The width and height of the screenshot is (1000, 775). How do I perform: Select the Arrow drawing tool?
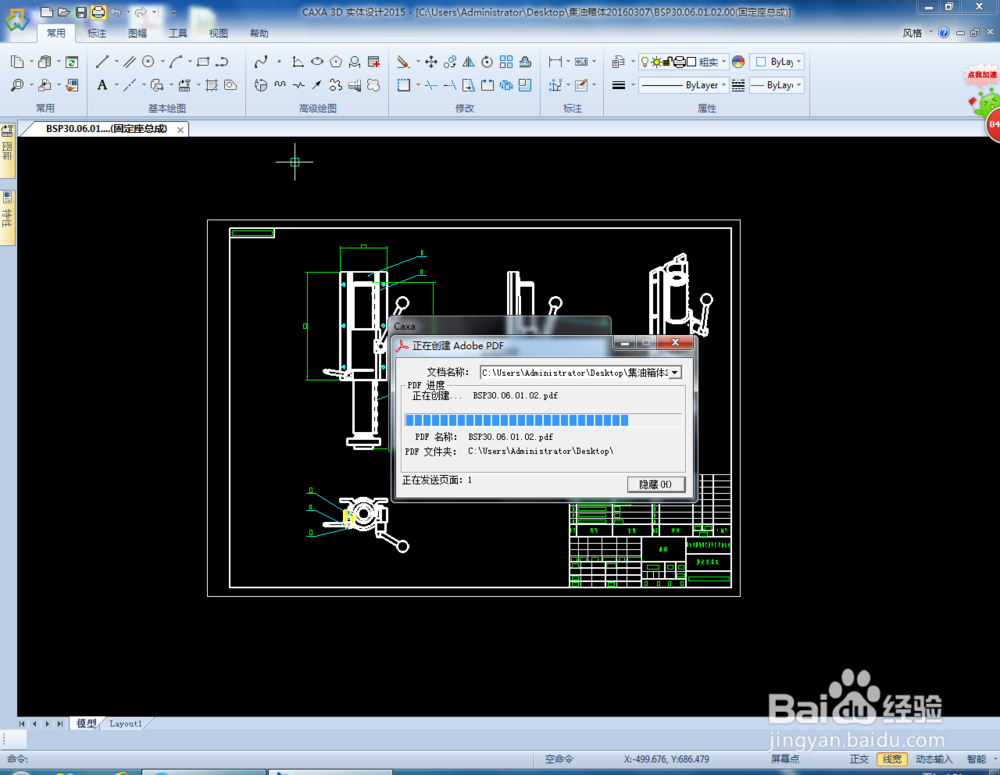(317, 85)
